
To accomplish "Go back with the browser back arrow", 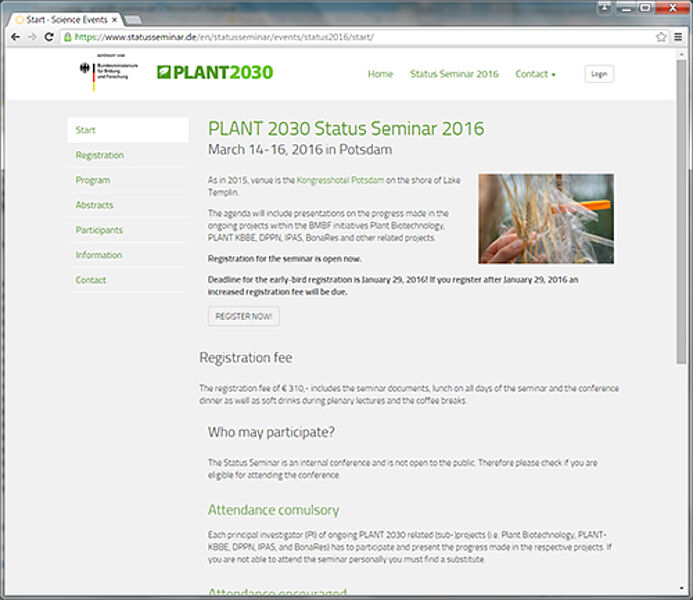I will click(x=15, y=37).
